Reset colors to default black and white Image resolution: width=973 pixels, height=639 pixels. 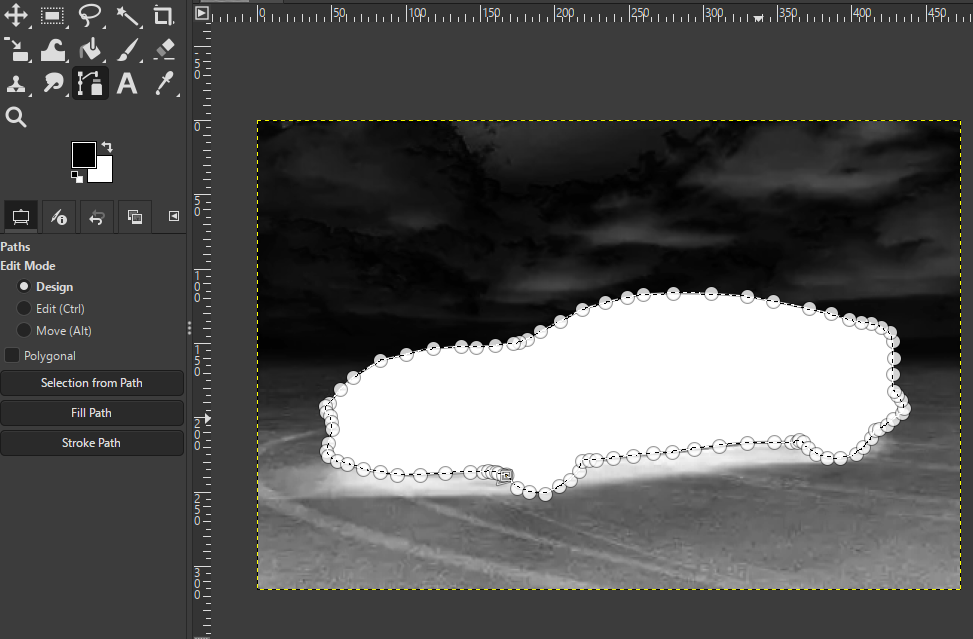tap(77, 177)
